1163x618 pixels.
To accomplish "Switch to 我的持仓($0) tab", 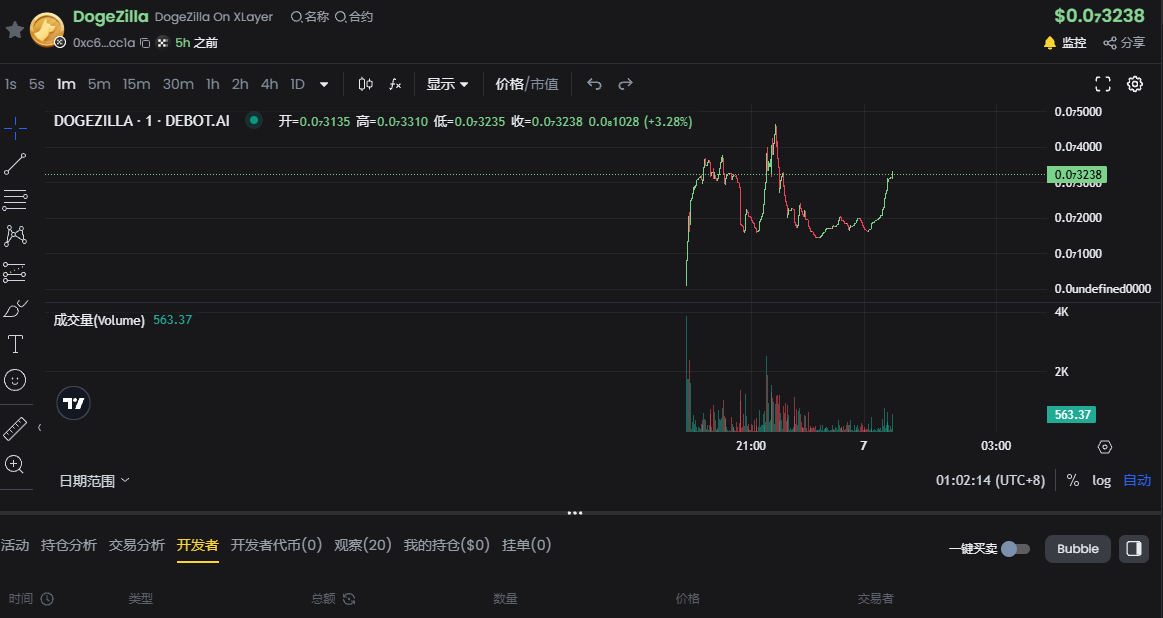I will click(447, 545).
